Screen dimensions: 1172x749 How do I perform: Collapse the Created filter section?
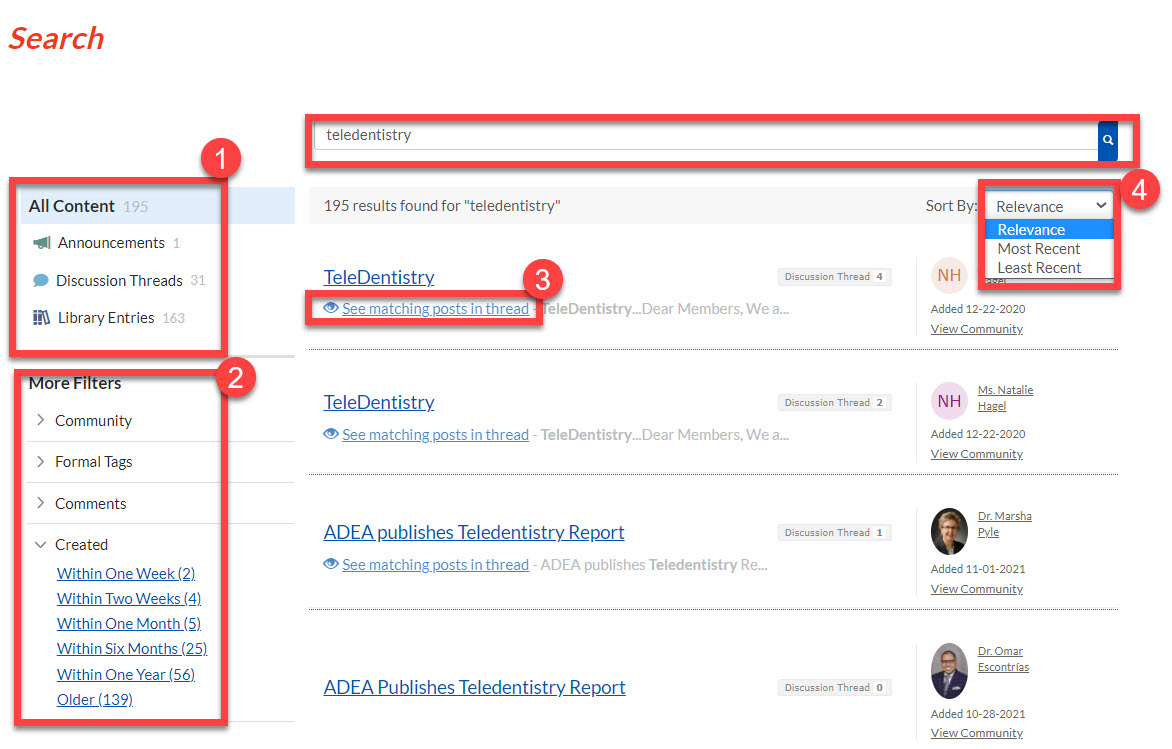[81, 545]
